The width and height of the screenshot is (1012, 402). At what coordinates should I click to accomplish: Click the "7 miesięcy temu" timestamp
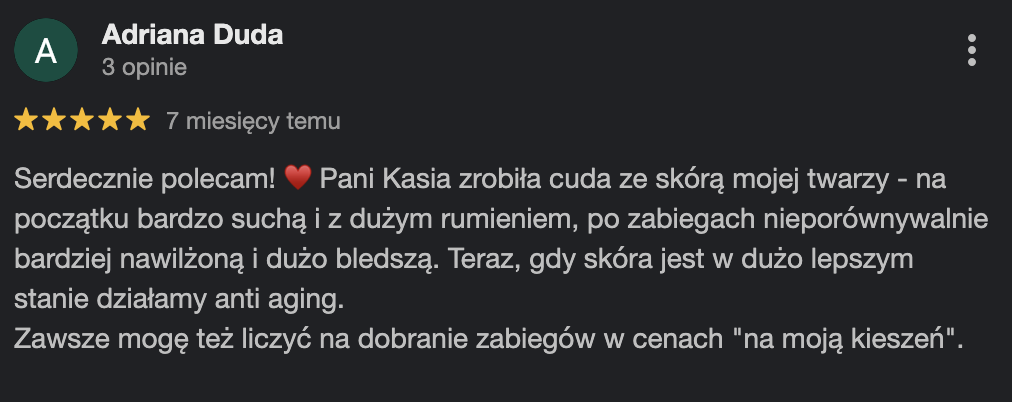pyautogui.click(x=253, y=121)
